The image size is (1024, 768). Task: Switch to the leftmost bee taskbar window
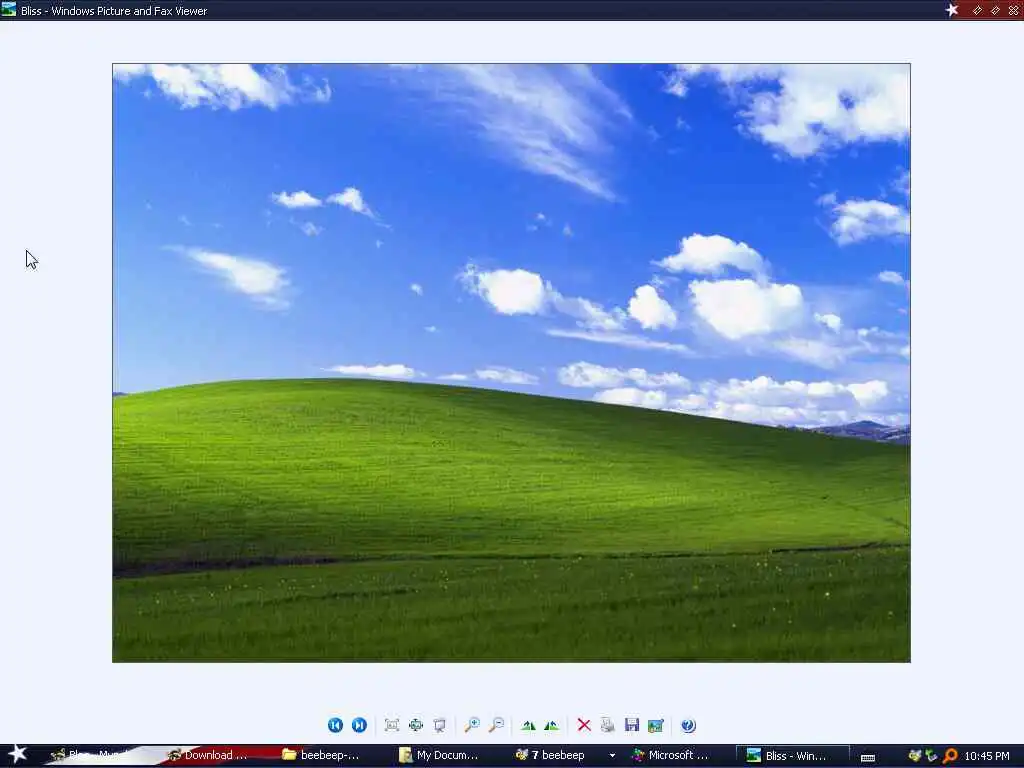click(x=99, y=755)
